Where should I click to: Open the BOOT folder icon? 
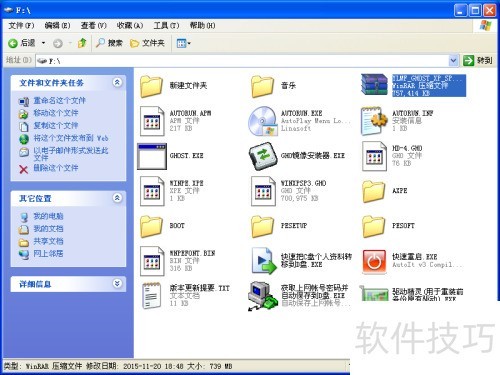tap(151, 226)
